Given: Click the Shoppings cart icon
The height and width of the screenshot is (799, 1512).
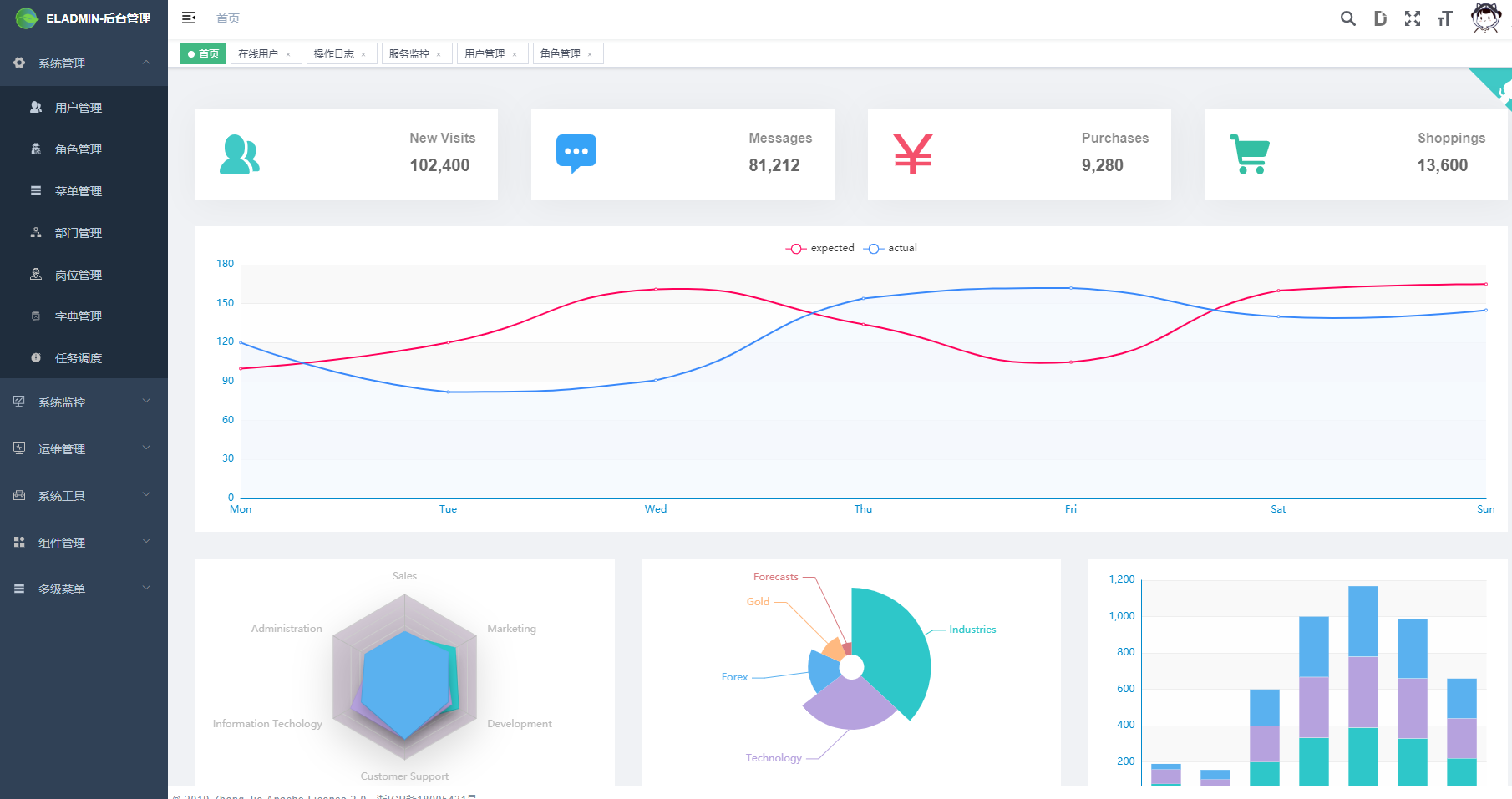Looking at the screenshot, I should (1250, 154).
